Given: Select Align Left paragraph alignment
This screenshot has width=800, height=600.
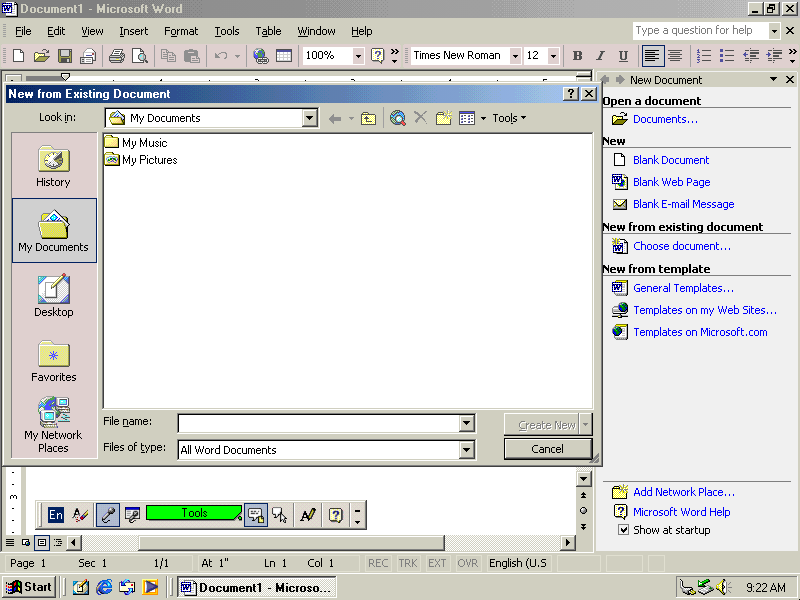Looking at the screenshot, I should coord(652,55).
